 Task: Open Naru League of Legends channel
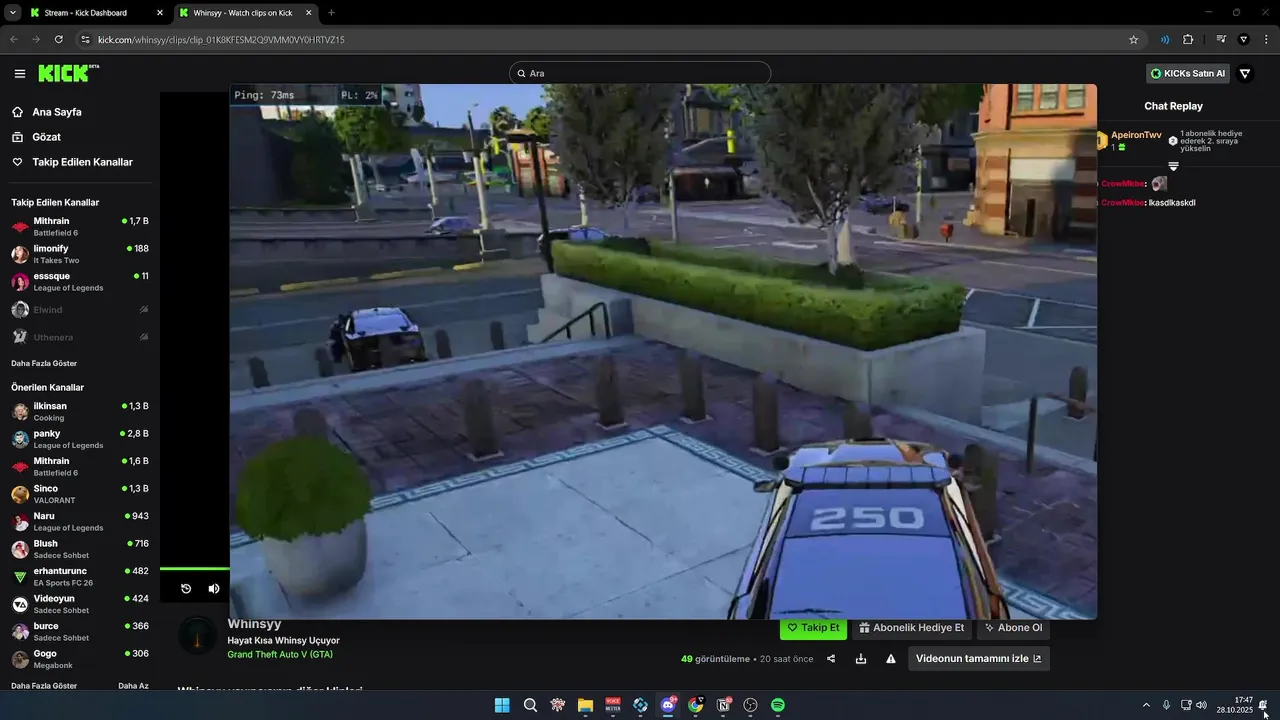point(80,521)
